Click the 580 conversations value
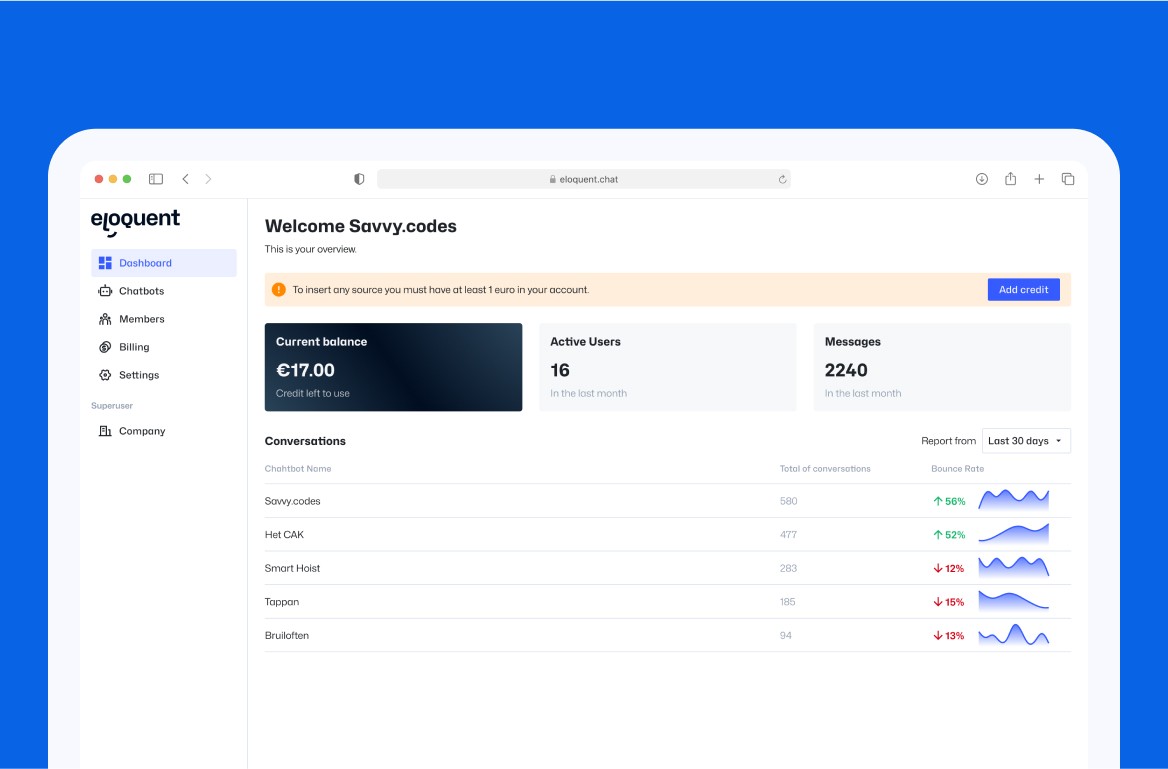Viewport: 1168px width, 769px height. [788, 501]
